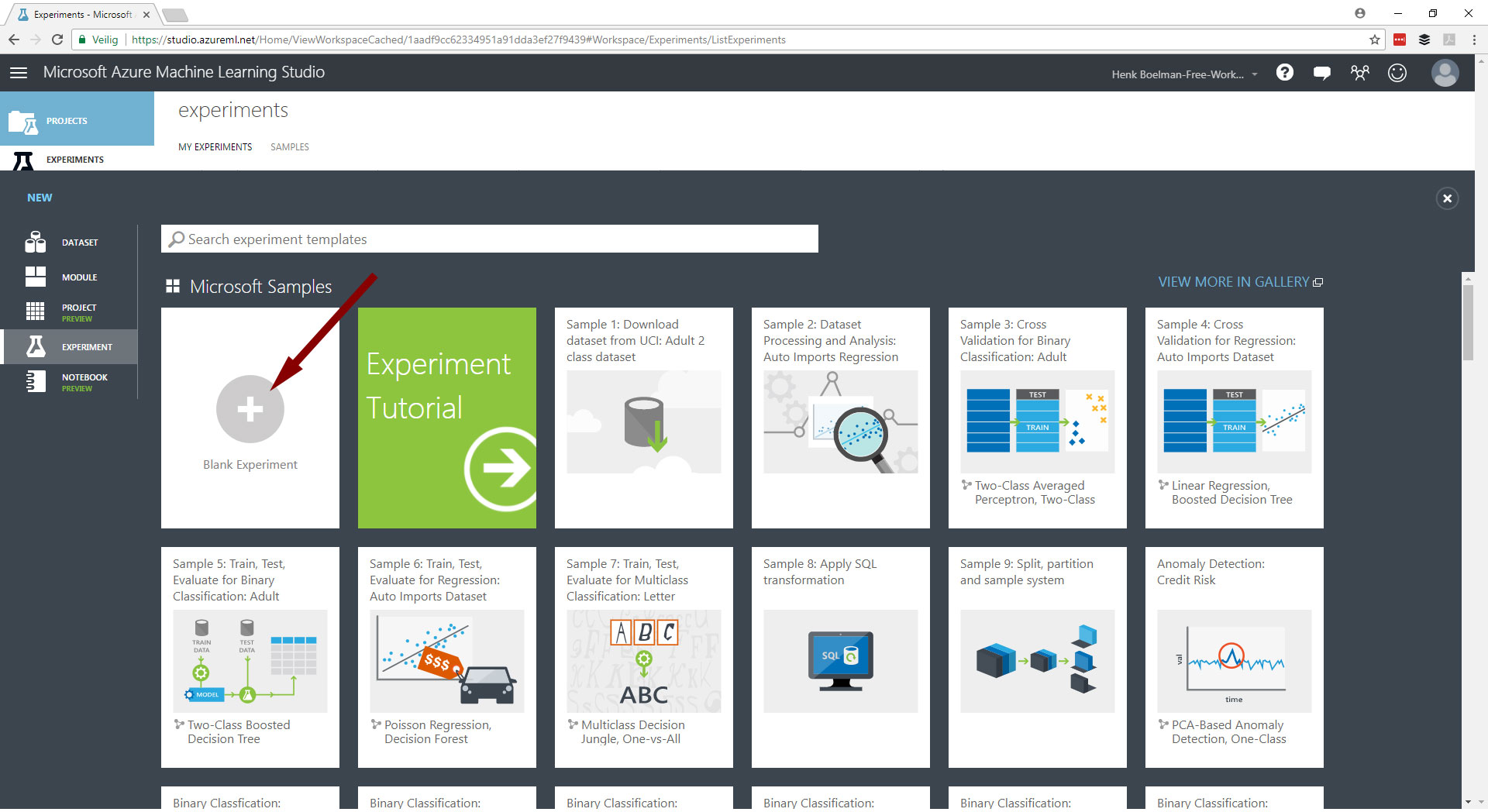Open the feedback chat bubble icon
This screenshot has height=812, width=1488.
point(1322,73)
